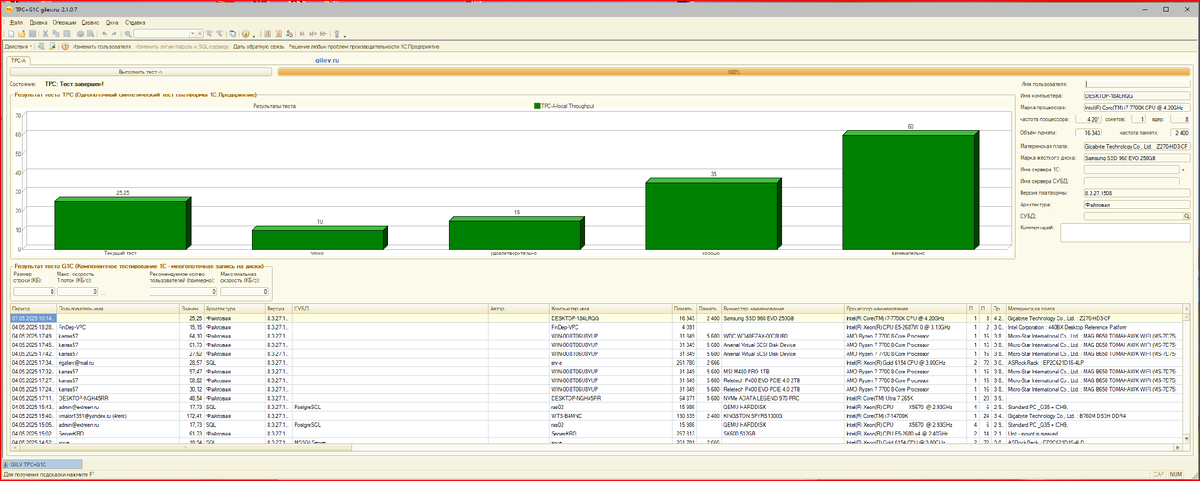Click the Help question-mark toolbar icon

coord(245,34)
